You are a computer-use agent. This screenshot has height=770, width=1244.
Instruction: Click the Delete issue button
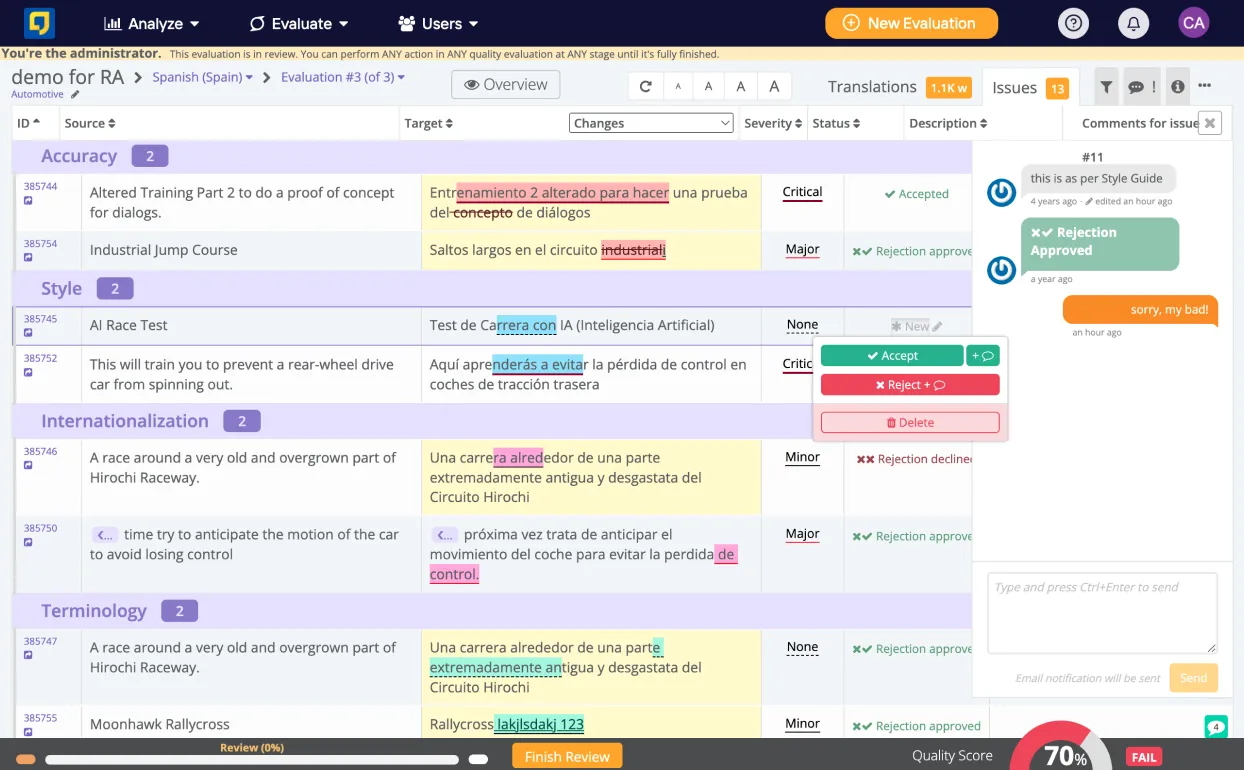pyautogui.click(x=910, y=423)
